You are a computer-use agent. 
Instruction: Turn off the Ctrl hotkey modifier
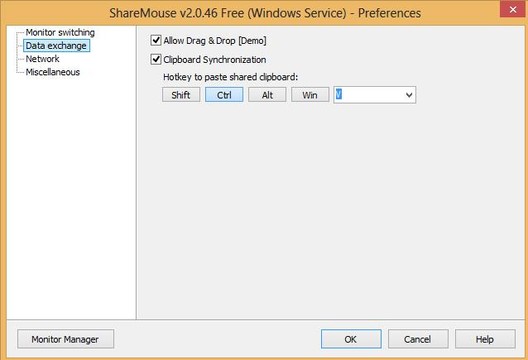tap(224, 95)
